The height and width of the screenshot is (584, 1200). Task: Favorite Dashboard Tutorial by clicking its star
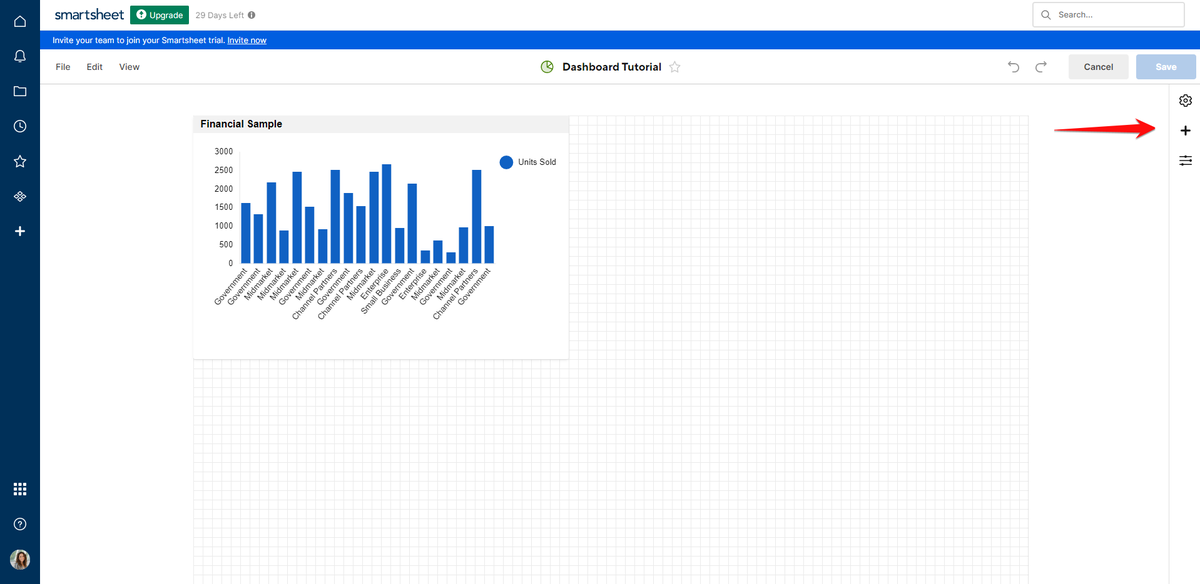click(674, 66)
